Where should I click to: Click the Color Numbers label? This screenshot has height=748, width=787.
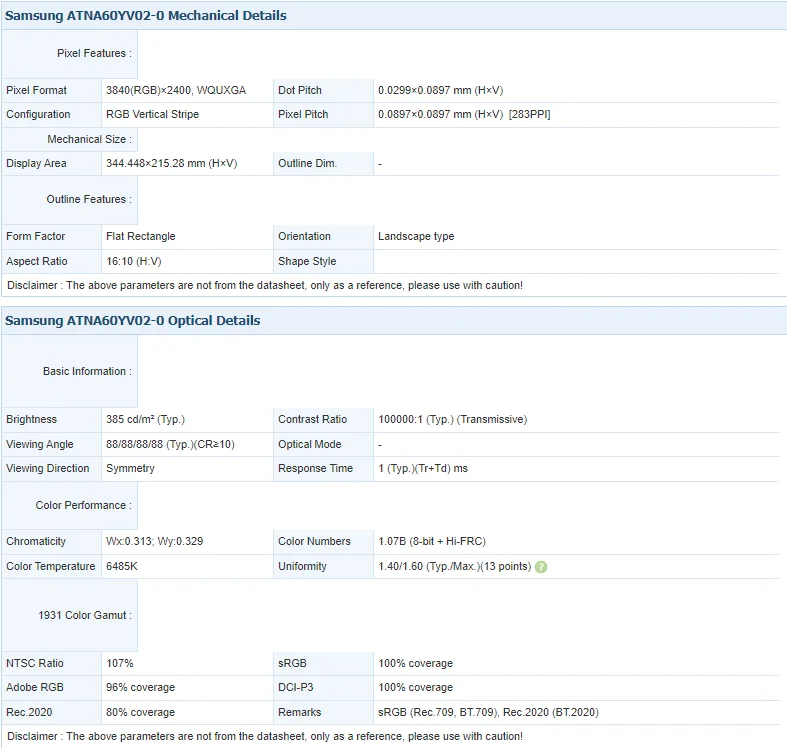click(x=315, y=542)
